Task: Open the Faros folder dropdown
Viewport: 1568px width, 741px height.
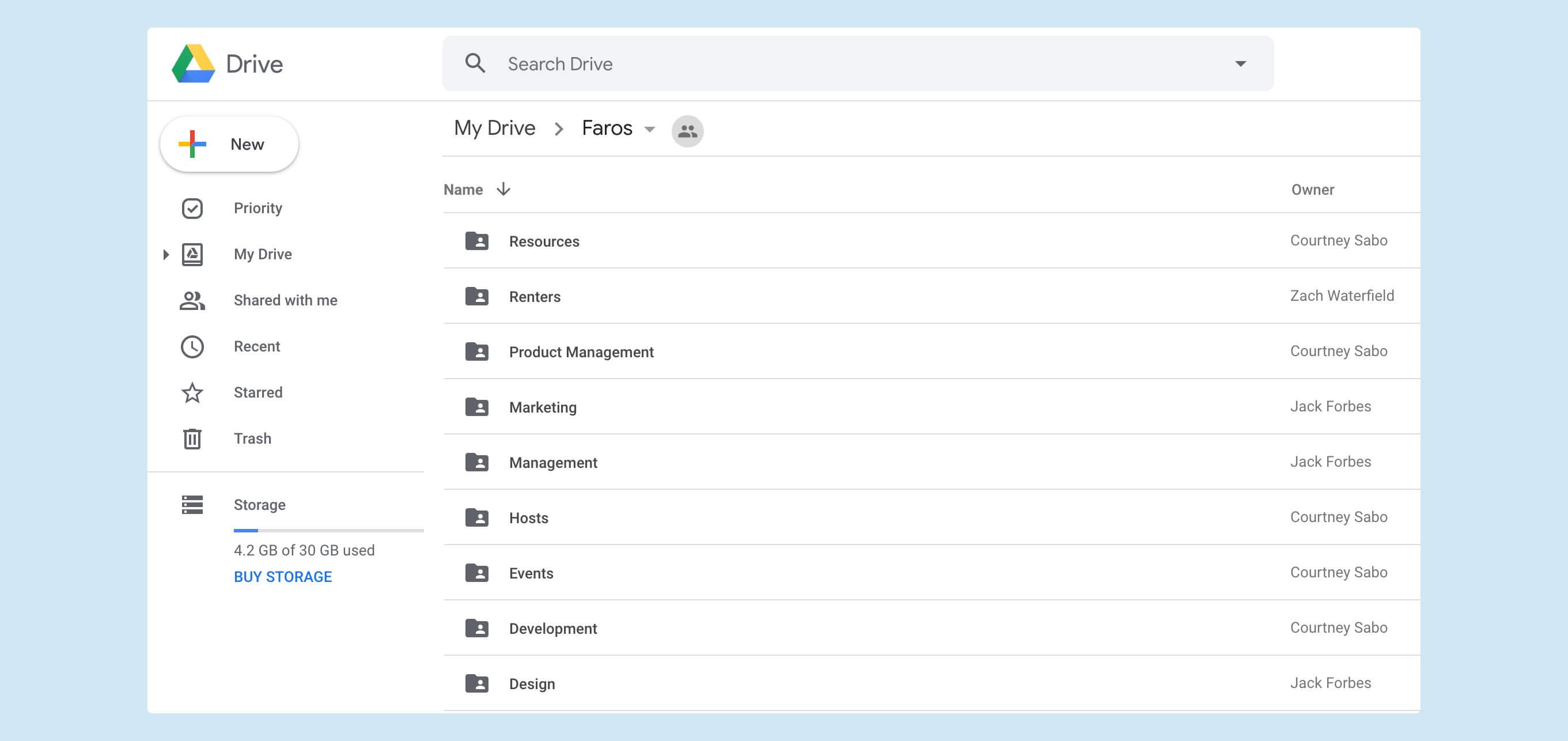Action: click(x=649, y=129)
